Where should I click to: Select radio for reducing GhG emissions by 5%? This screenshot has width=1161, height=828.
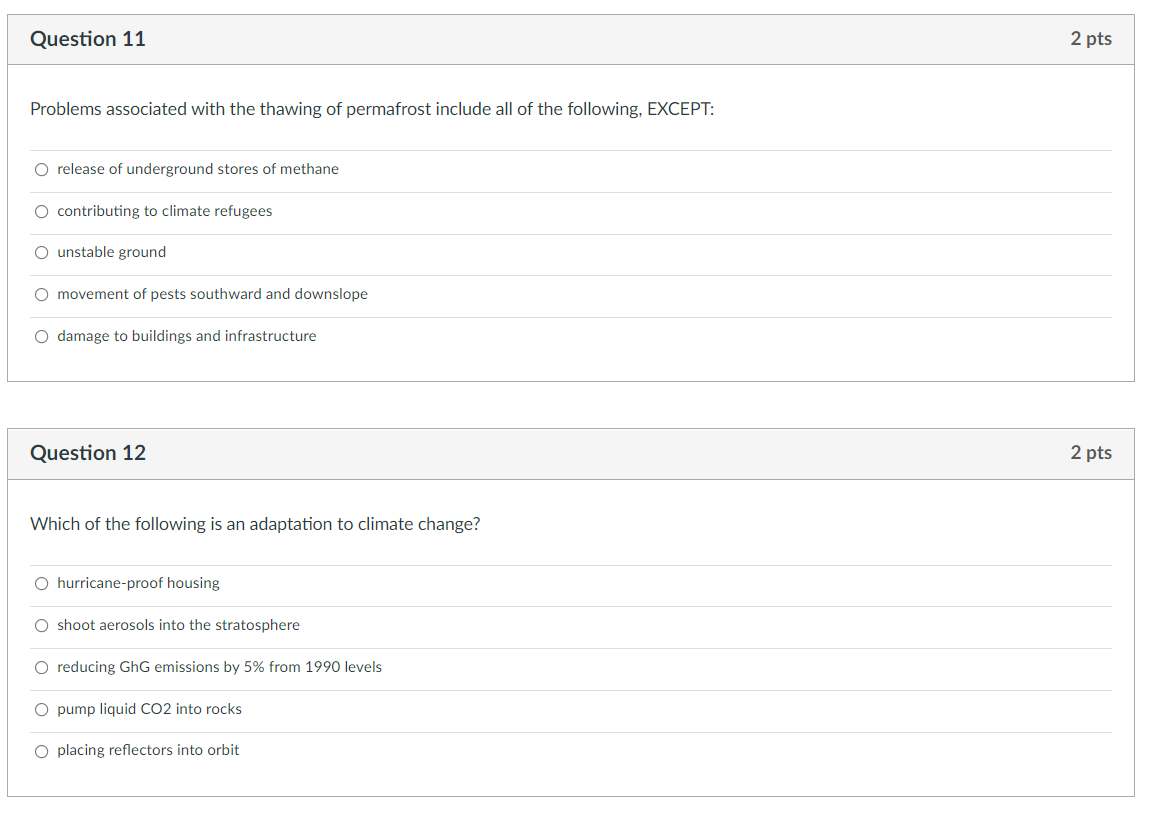click(41, 668)
